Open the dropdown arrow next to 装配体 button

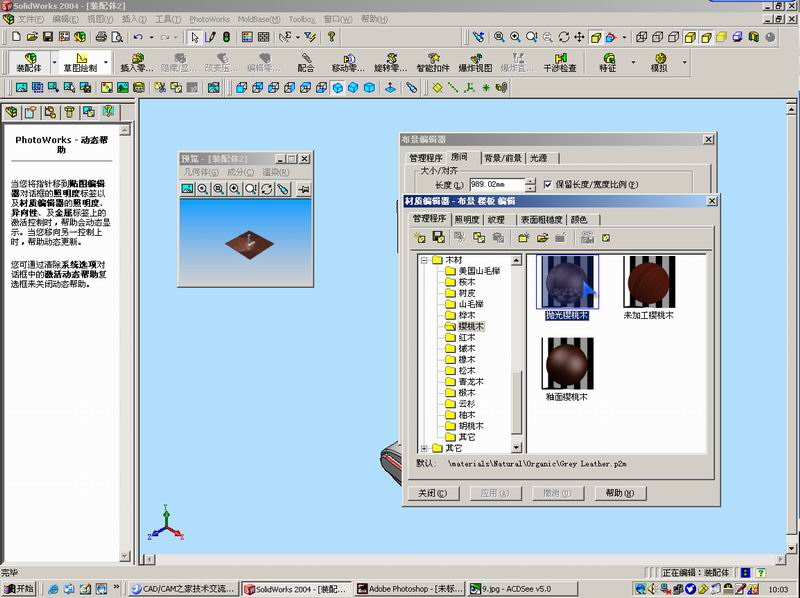(54, 62)
